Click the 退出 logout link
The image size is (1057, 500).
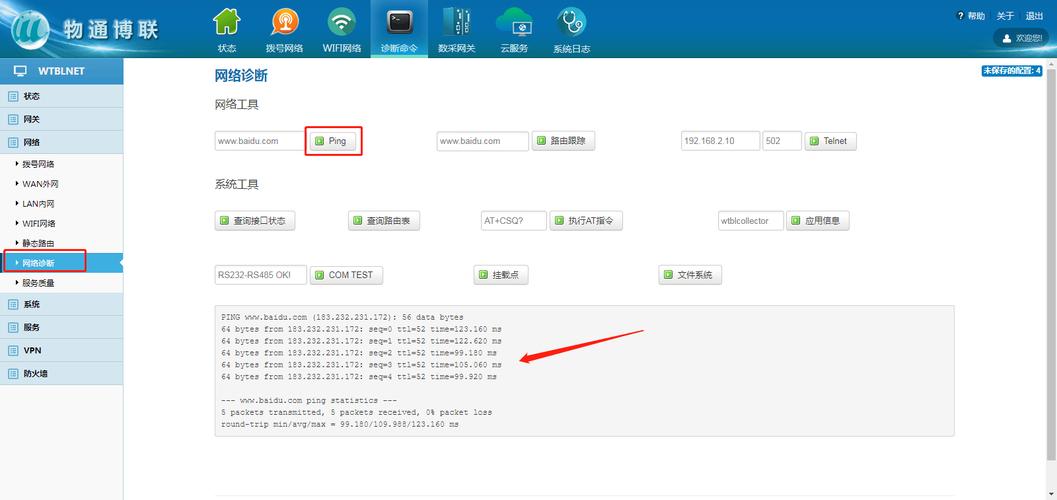coord(1034,16)
